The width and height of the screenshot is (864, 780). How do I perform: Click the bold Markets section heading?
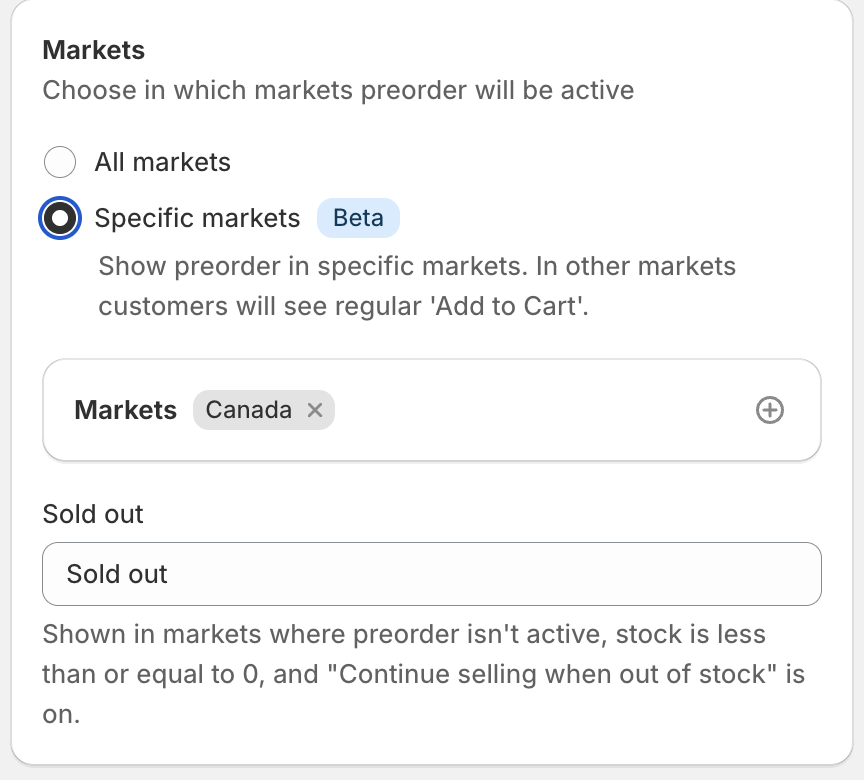[94, 50]
